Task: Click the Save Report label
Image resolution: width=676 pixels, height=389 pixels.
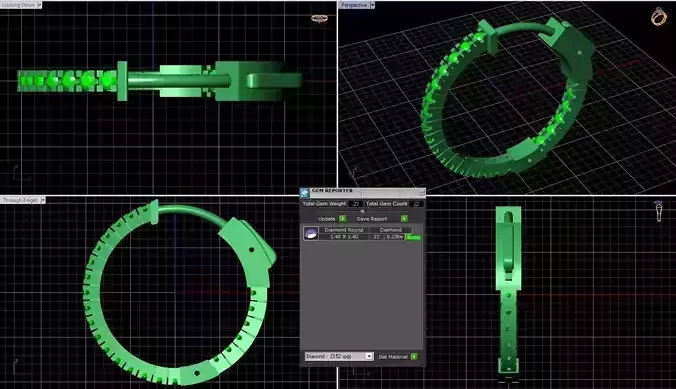Action: [372, 219]
